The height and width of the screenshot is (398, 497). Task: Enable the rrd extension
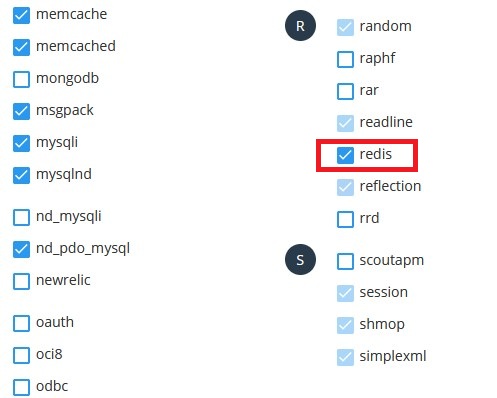(x=345, y=219)
